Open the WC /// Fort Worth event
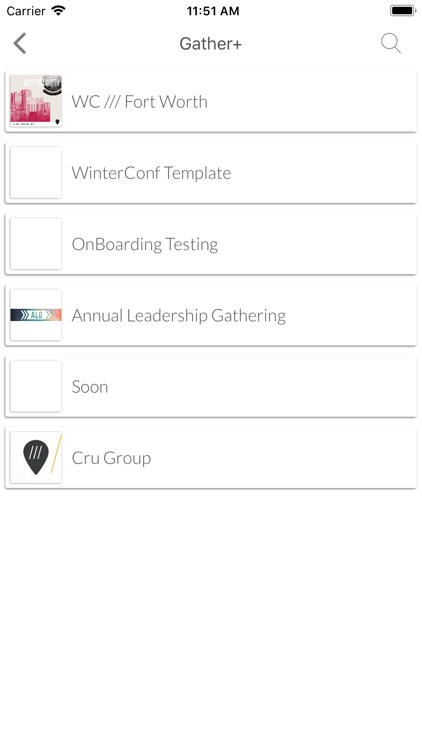Image resolution: width=422 pixels, height=750 pixels. click(x=211, y=101)
